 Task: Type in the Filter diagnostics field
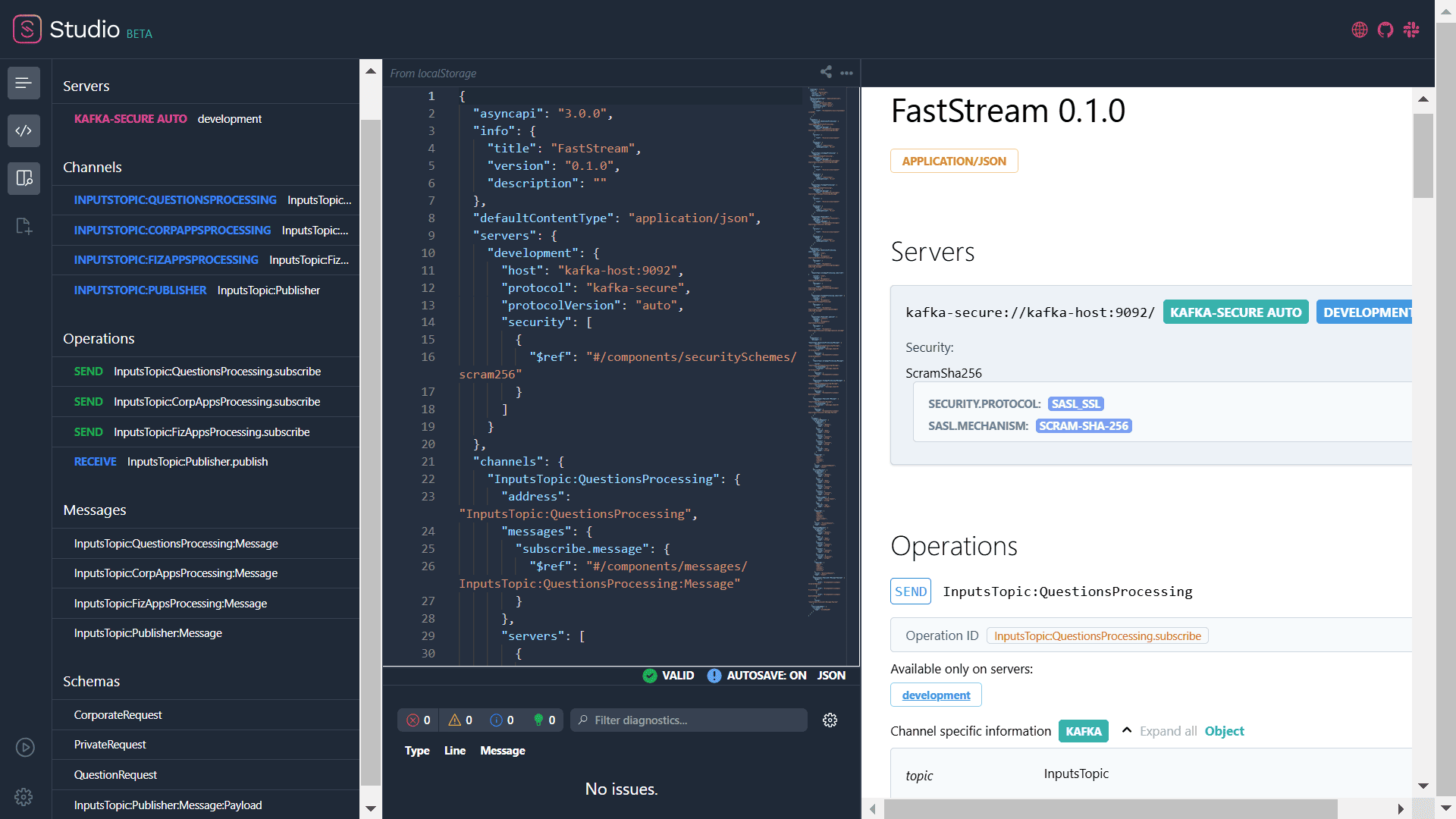coord(689,720)
